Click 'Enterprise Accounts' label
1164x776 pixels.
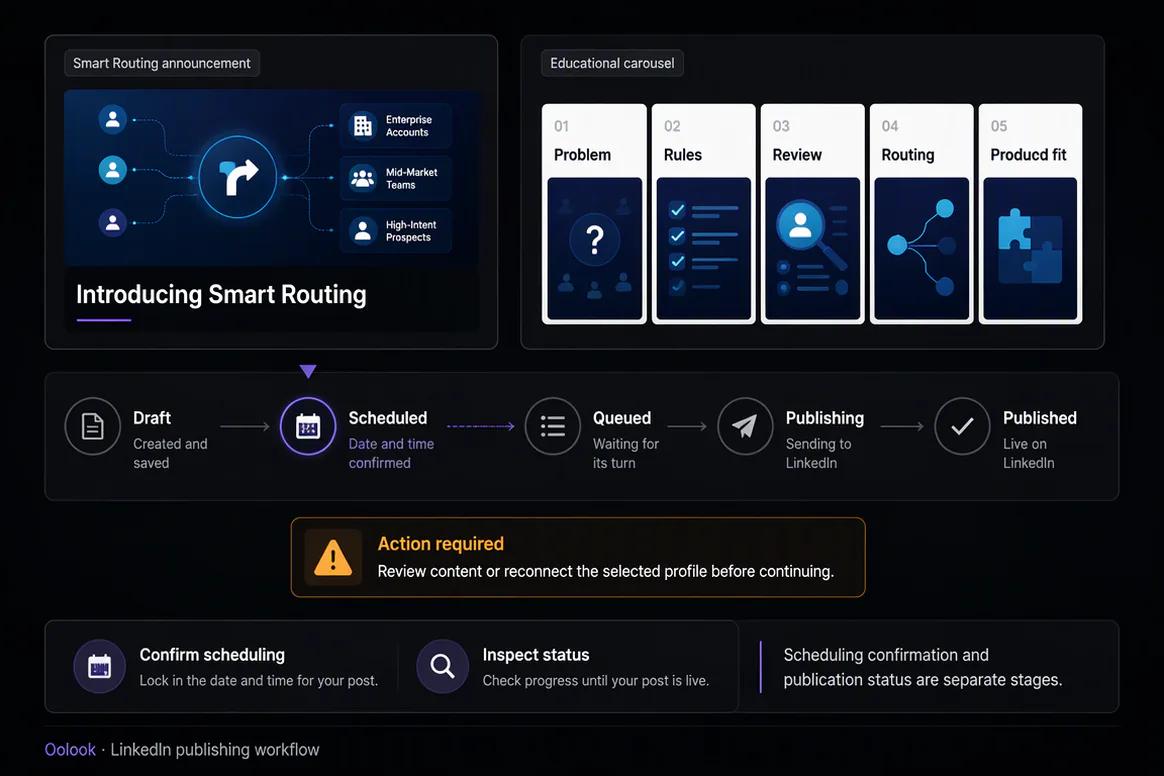click(408, 125)
